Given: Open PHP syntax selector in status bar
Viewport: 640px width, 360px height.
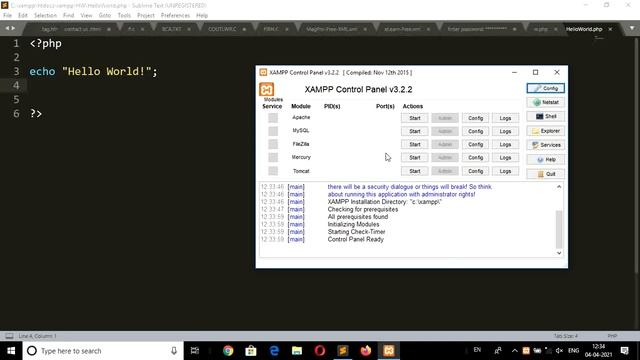Looking at the screenshot, I should 612,336.
